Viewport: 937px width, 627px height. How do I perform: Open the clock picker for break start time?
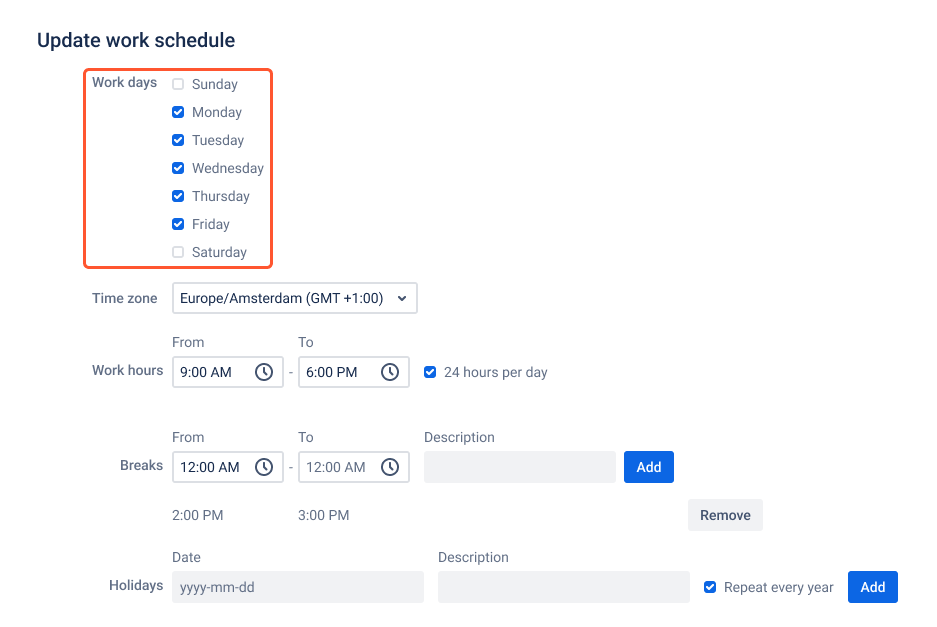pos(264,466)
